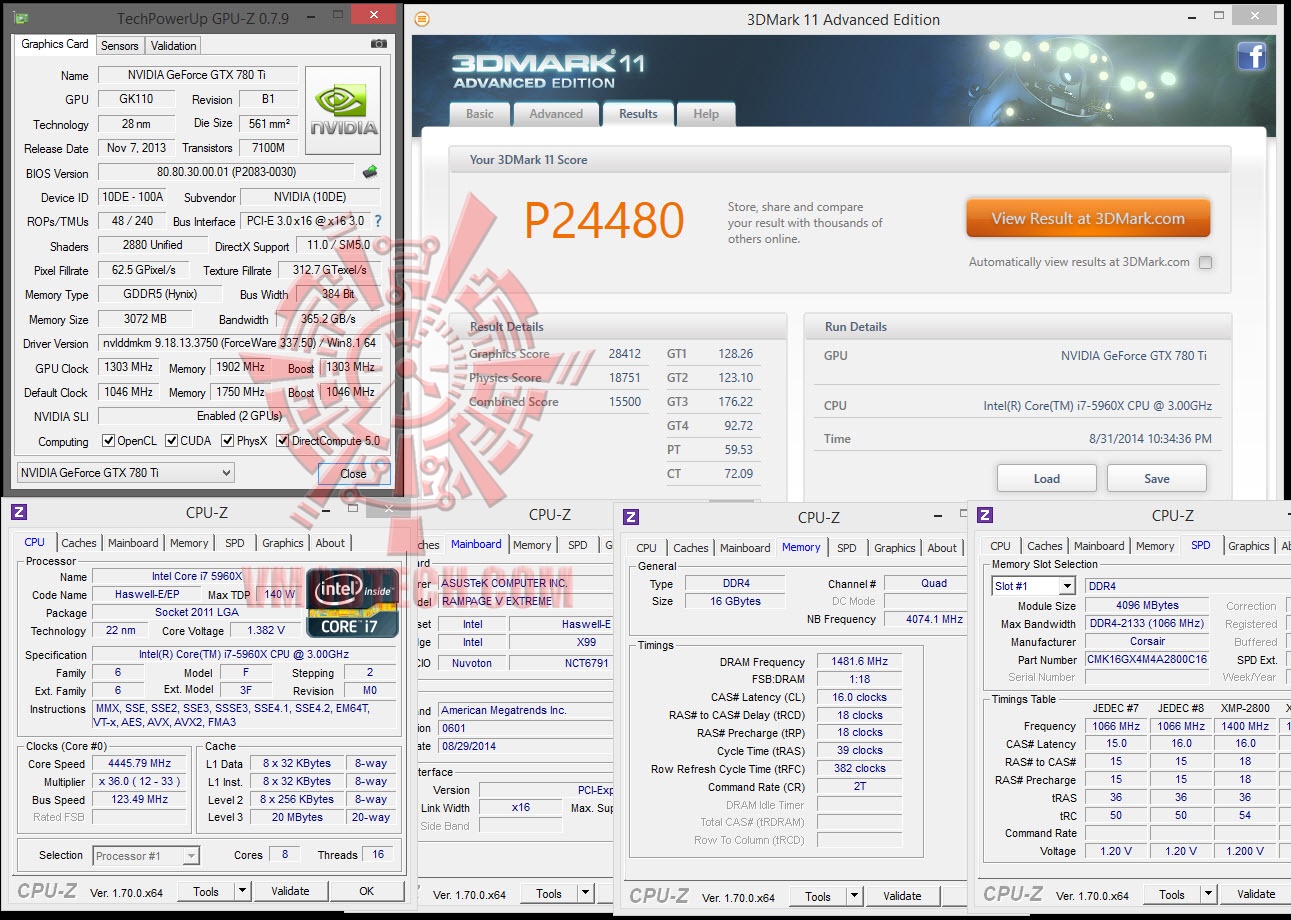Select the SPD tab in the CPU-Z Mainboard window
The height and width of the screenshot is (920, 1291).
[x=578, y=545]
